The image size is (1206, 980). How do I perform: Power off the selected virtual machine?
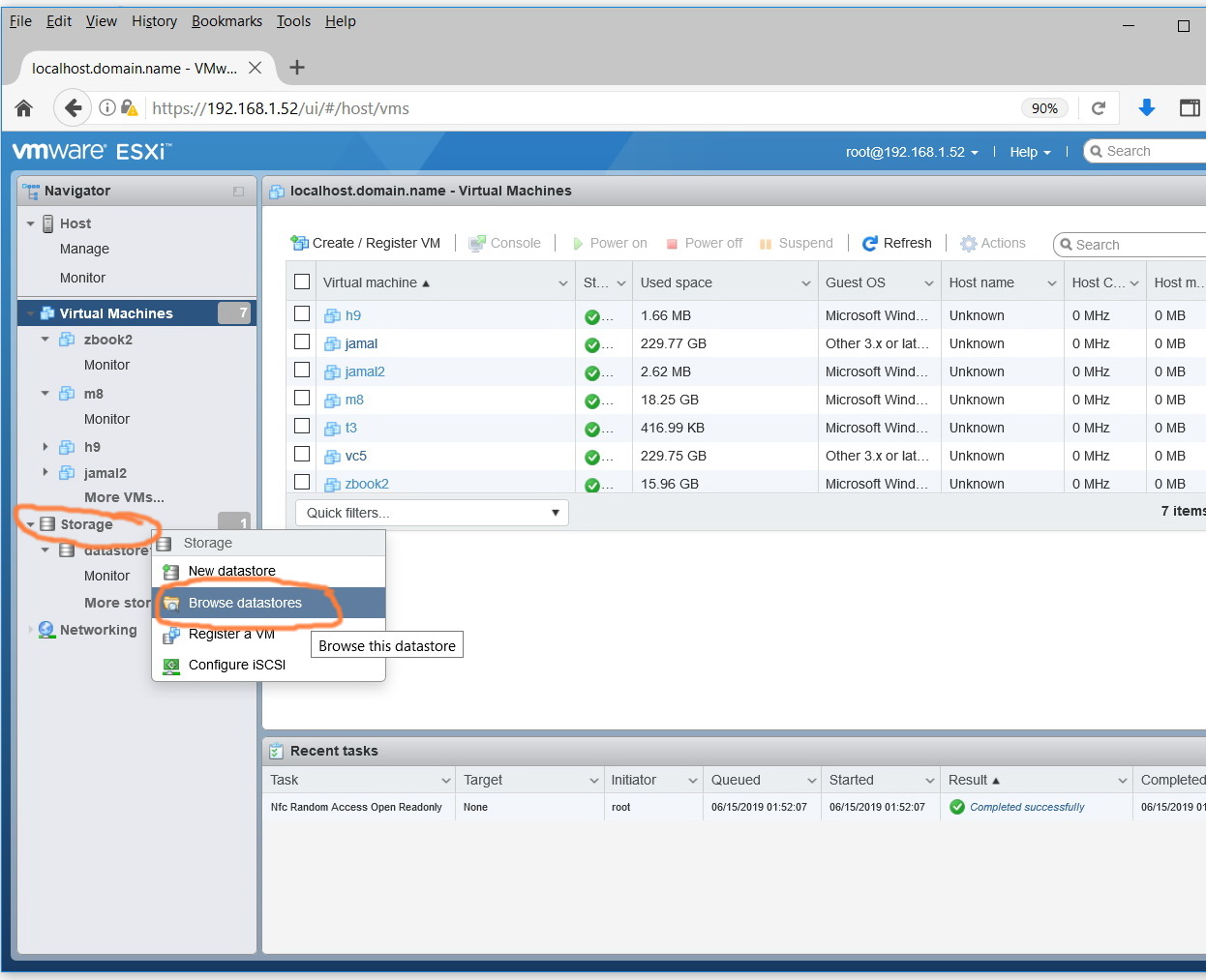(x=704, y=243)
